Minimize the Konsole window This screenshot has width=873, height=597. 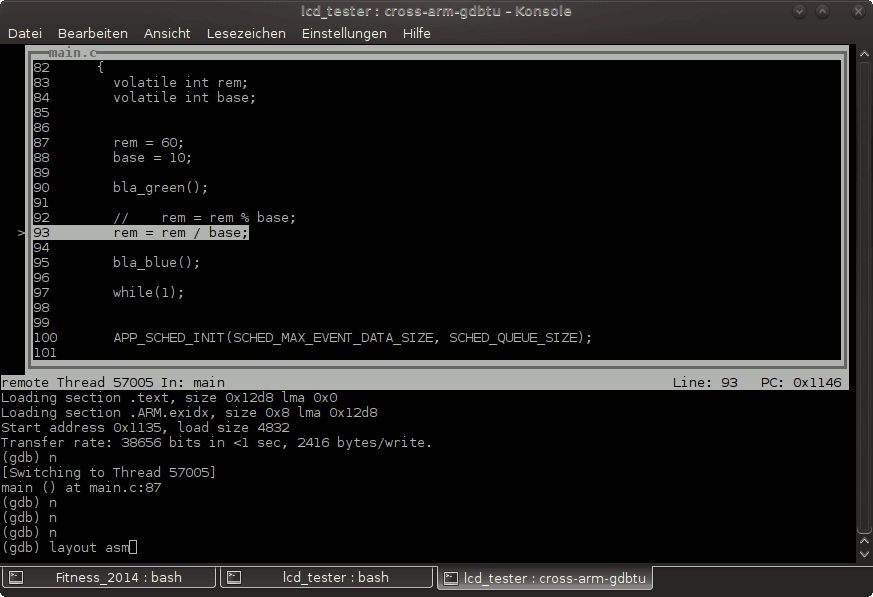pos(799,11)
